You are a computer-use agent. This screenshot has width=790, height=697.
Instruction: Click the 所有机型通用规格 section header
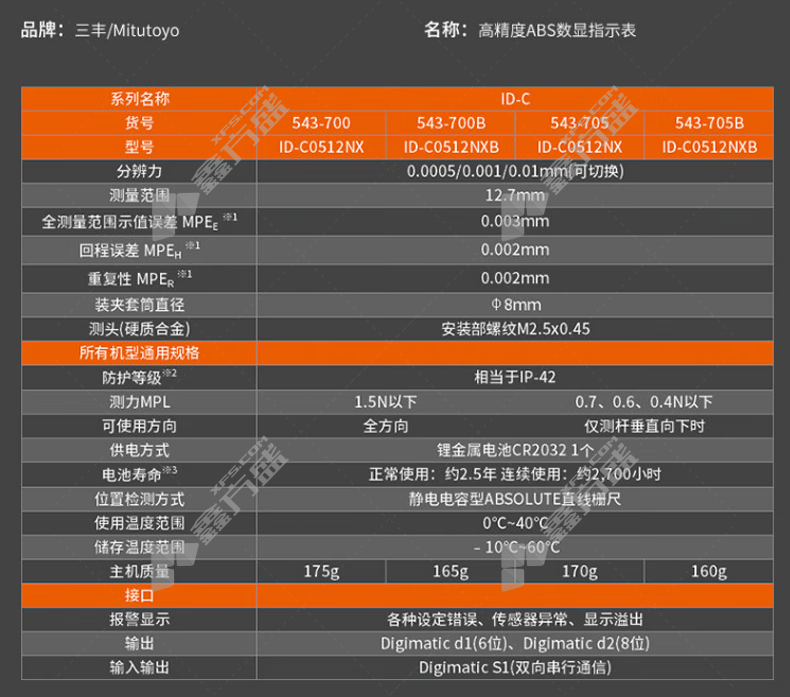point(139,353)
